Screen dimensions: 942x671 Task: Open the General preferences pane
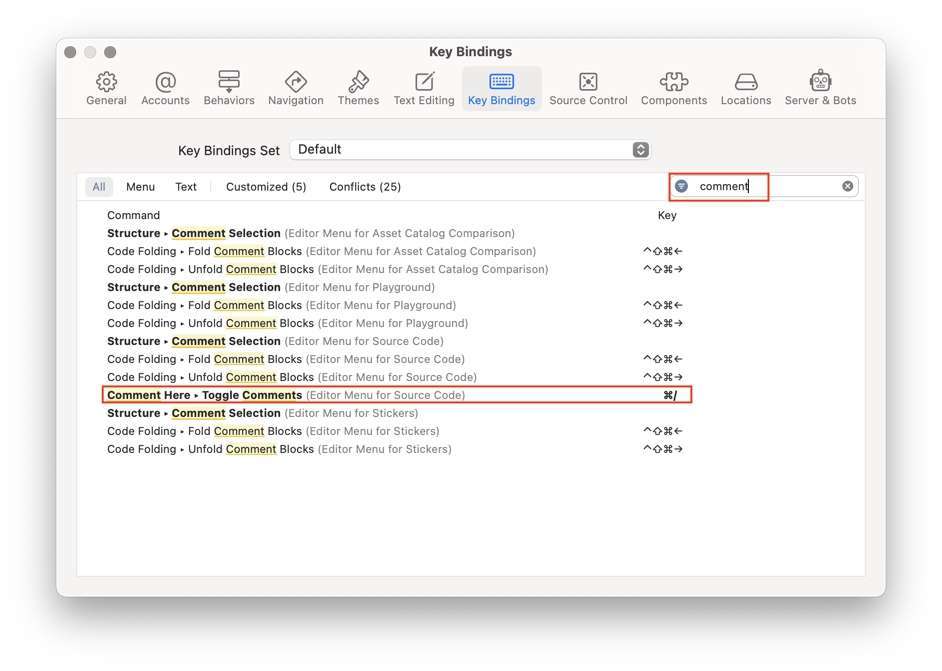tap(106, 88)
